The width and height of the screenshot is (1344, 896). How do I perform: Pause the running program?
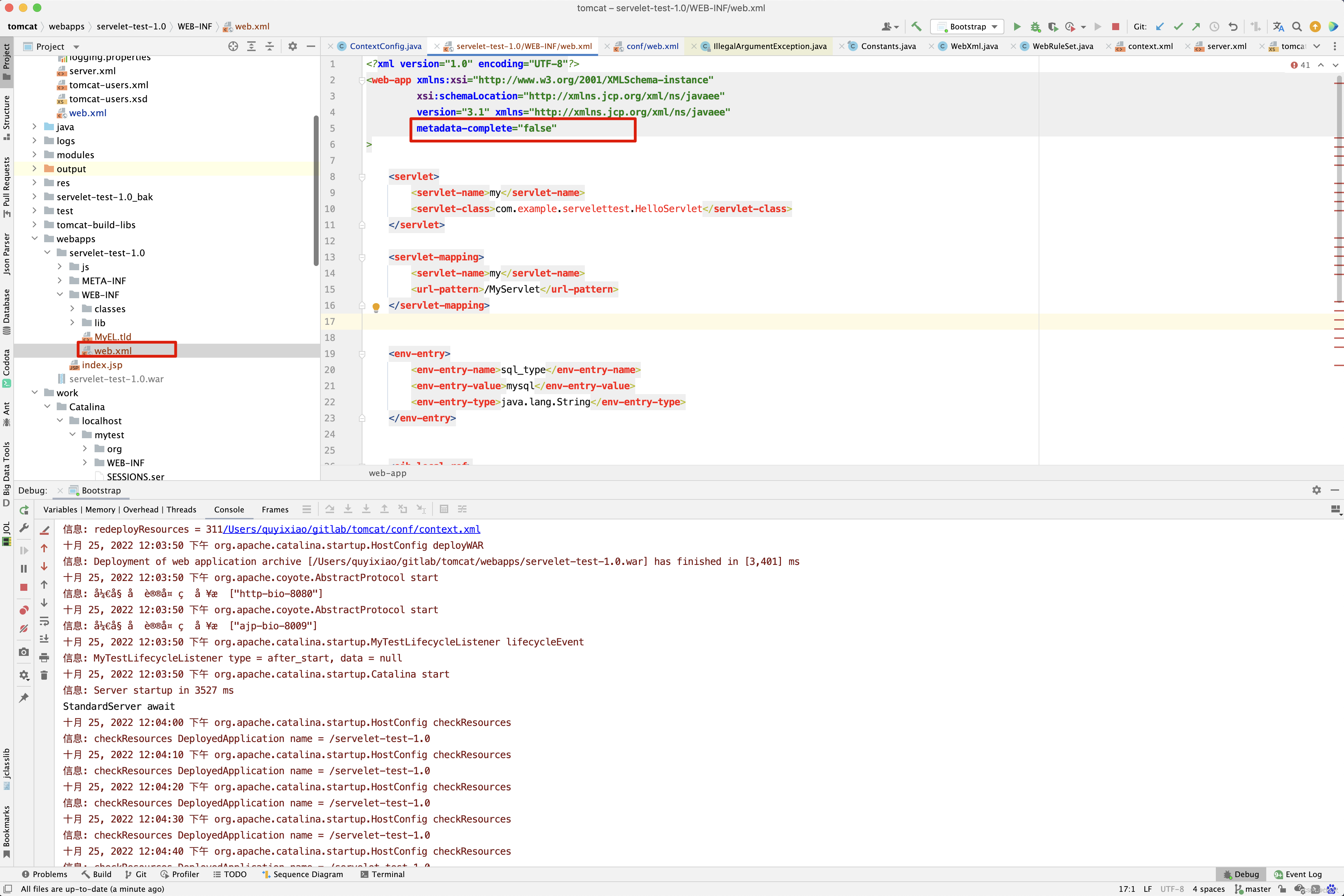24,568
